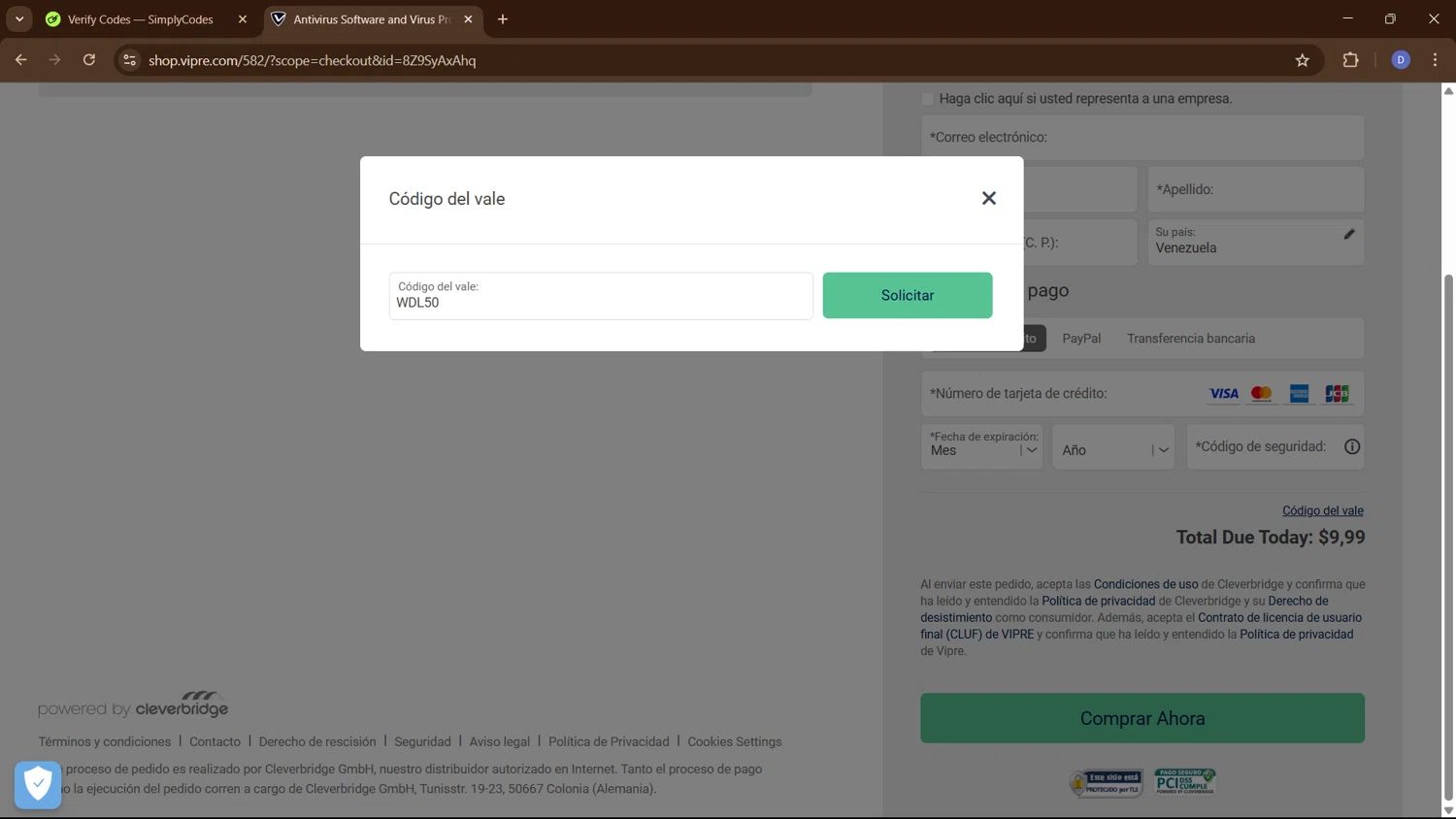Open a new browser tab
The image size is (1456, 819).
(502, 19)
